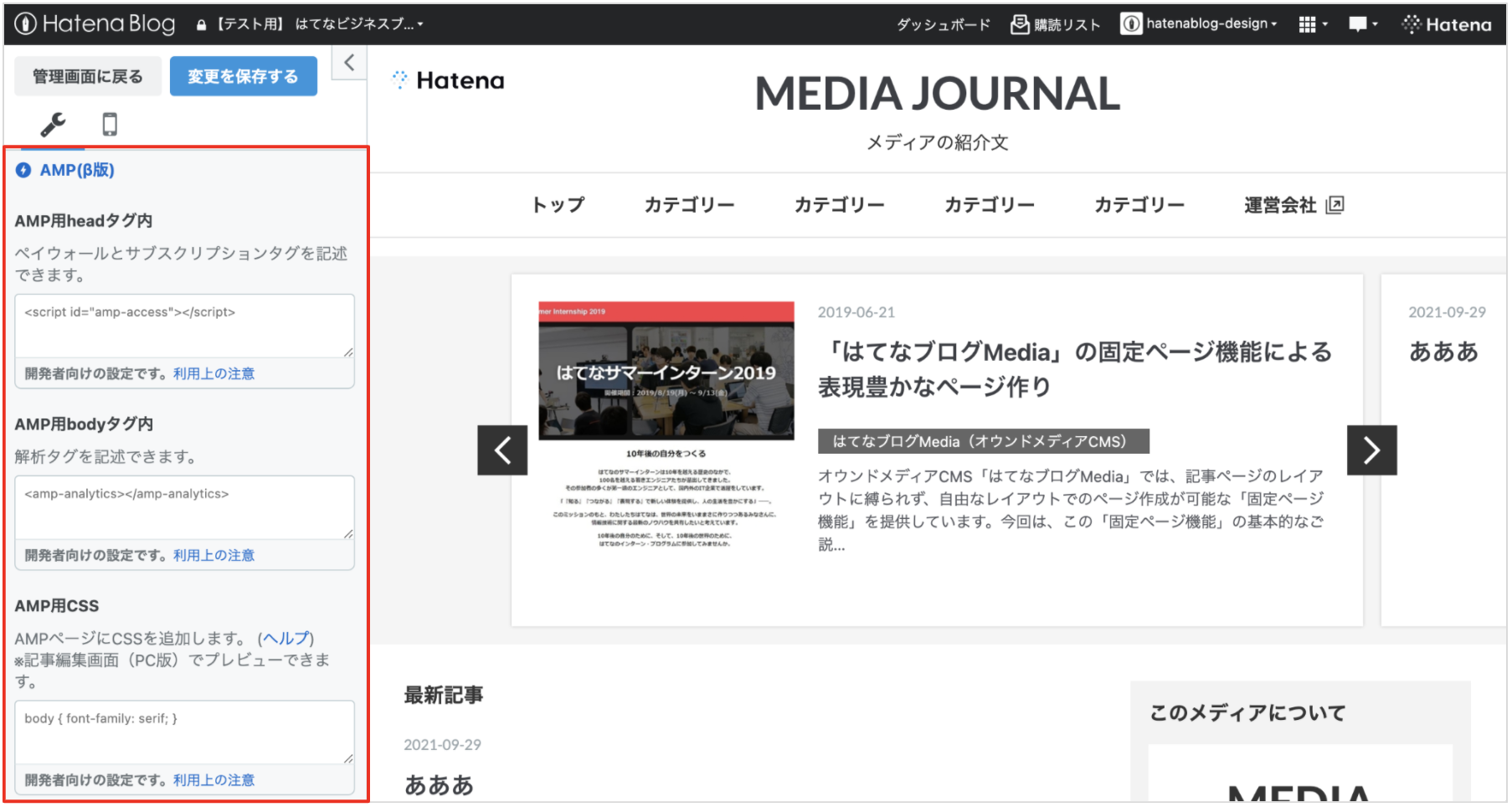Focus the AMP用CSS textarea
This screenshot has width=1512, height=807.
tap(184, 732)
